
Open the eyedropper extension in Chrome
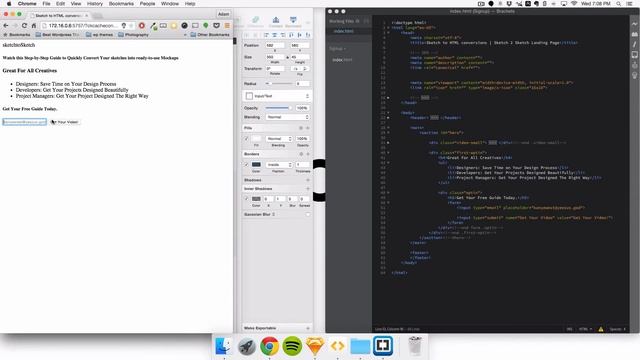[153, 26]
